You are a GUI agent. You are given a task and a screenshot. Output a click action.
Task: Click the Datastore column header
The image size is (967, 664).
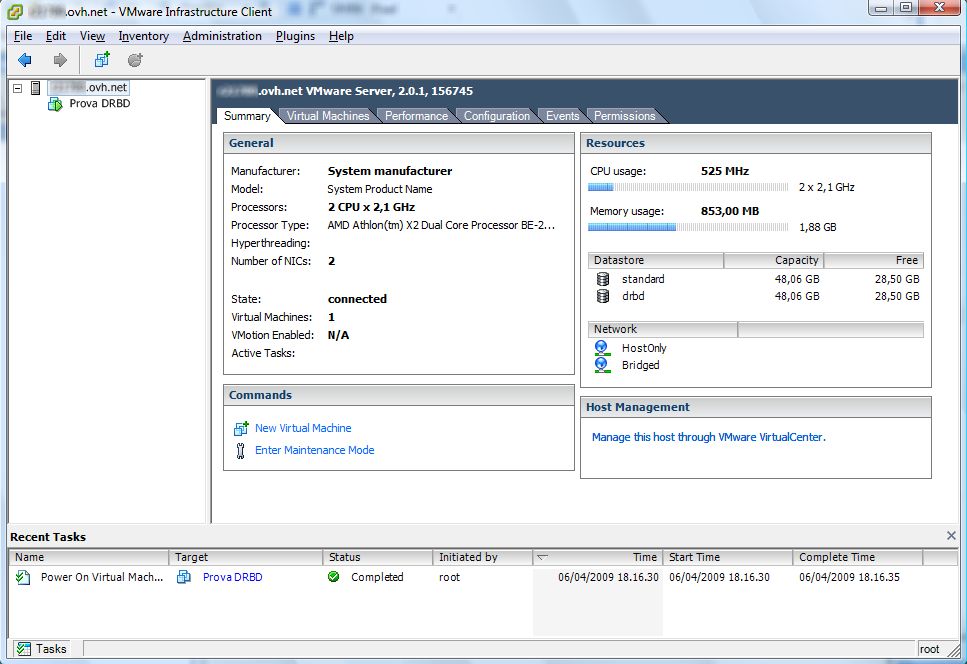656,260
